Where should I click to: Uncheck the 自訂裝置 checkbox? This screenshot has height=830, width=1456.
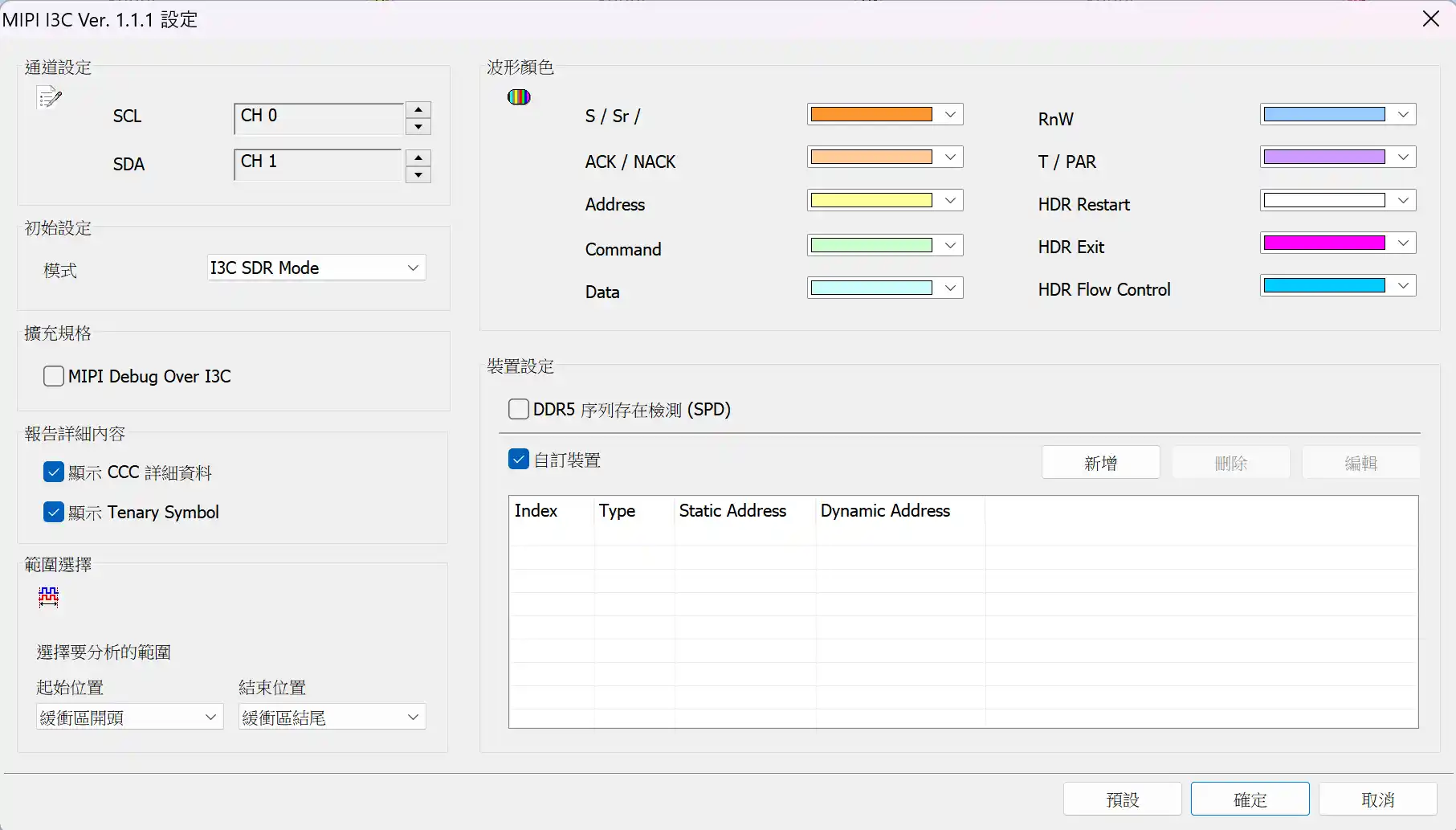tap(519, 460)
